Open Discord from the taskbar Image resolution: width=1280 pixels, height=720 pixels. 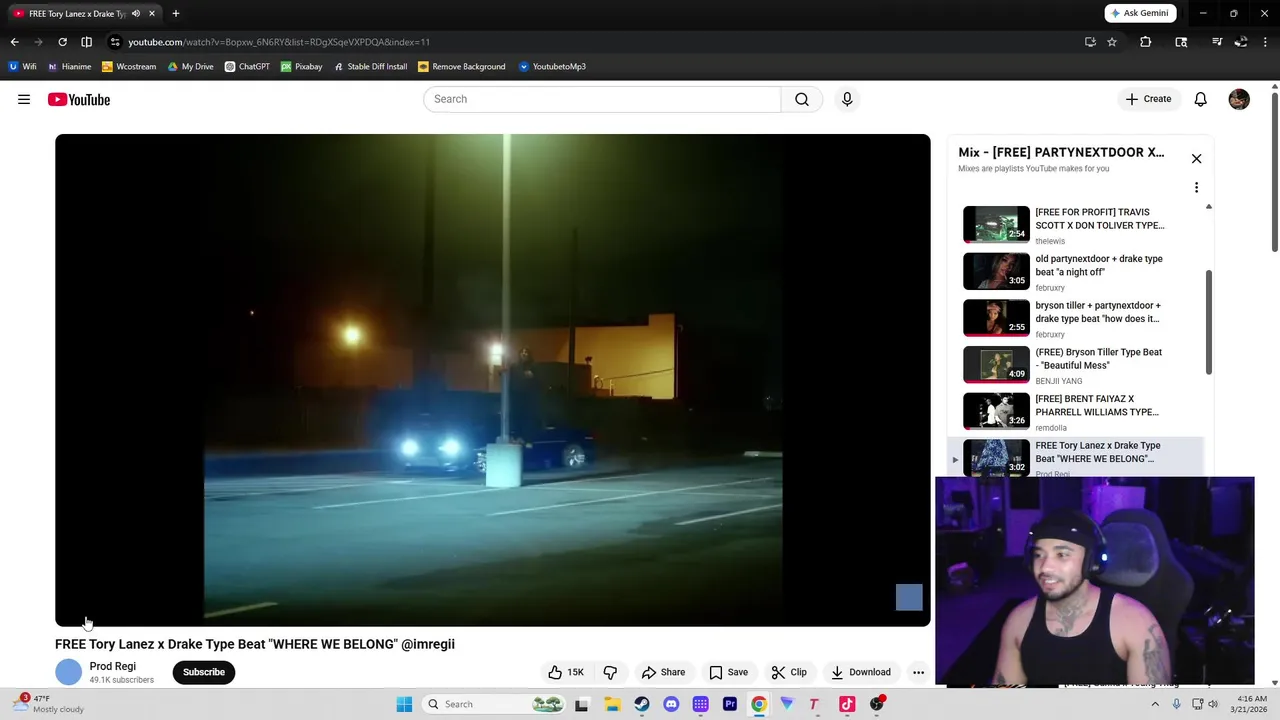click(x=671, y=704)
